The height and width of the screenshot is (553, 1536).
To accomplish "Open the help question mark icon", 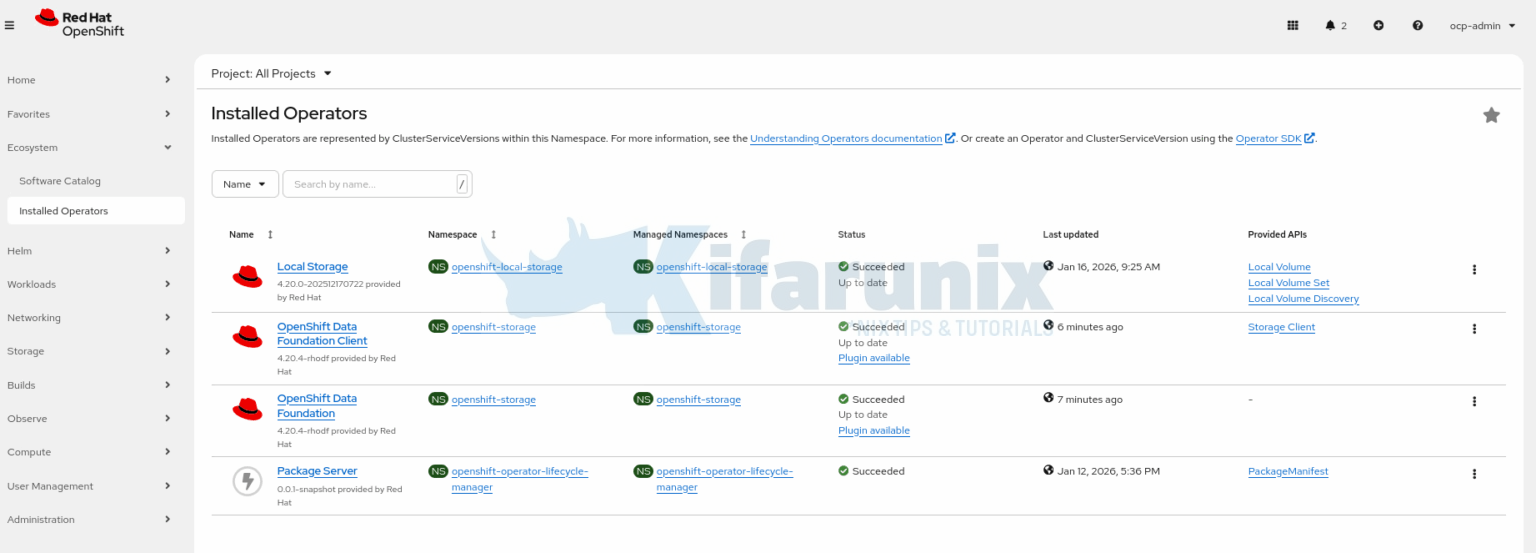I will [x=1417, y=25].
